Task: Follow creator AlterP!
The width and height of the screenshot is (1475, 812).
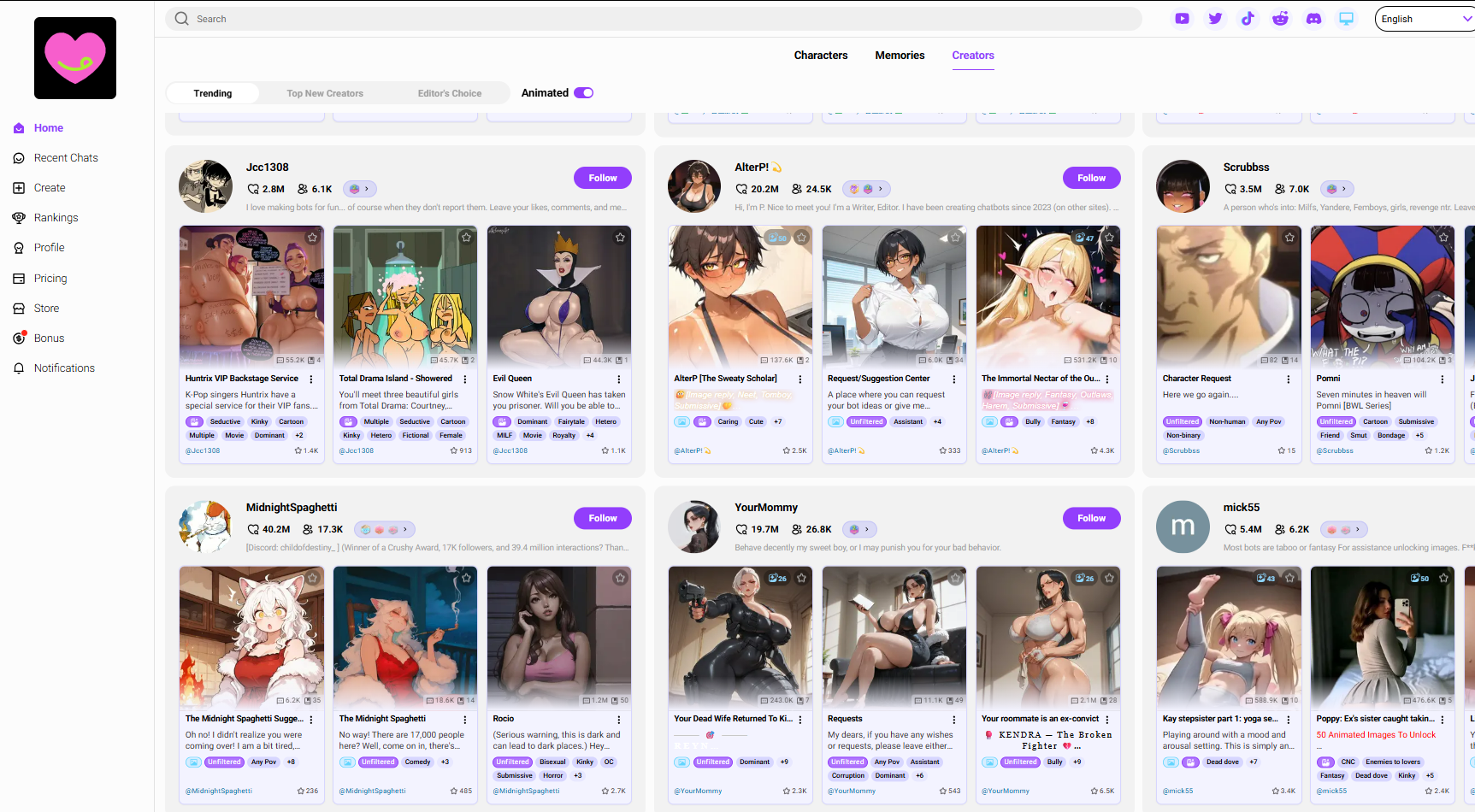Action: click(1092, 178)
